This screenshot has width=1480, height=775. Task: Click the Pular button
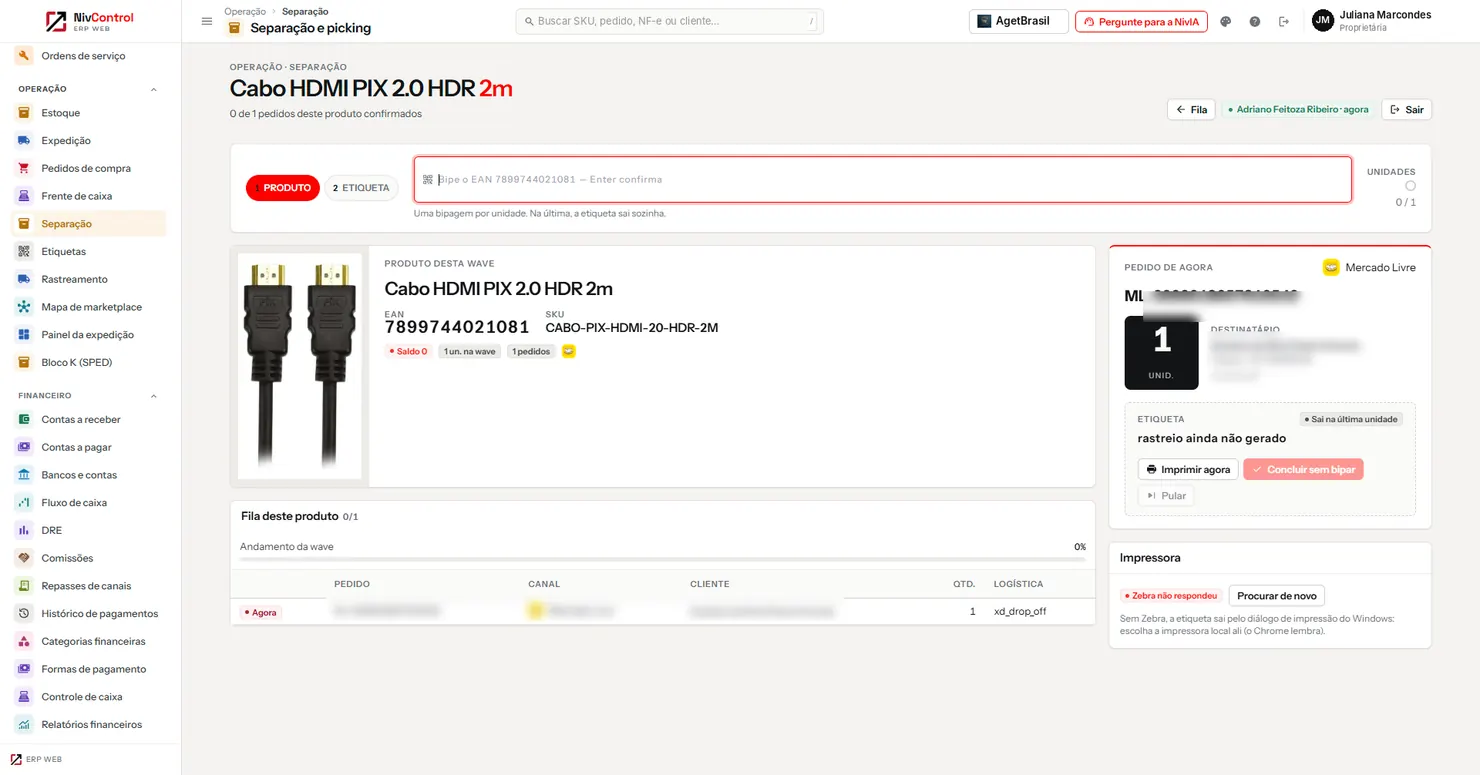(x=1166, y=496)
